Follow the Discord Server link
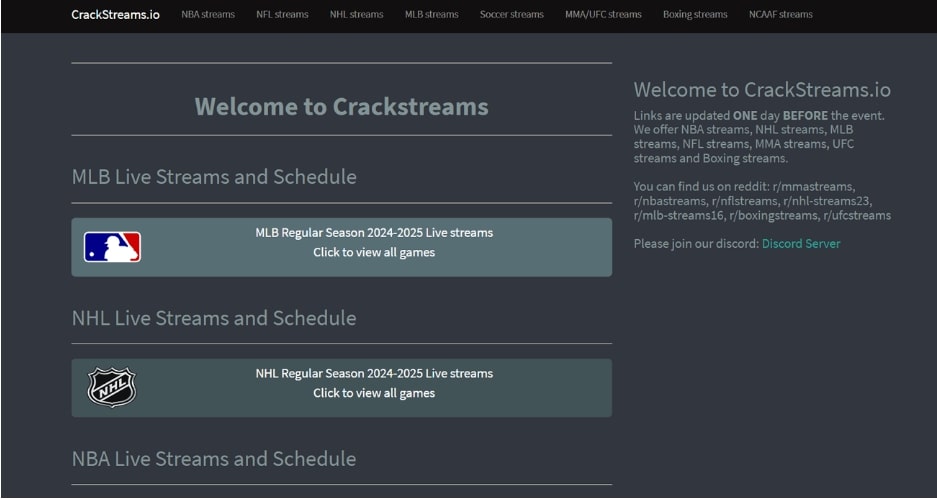937x499 pixels. pyautogui.click(x=801, y=243)
